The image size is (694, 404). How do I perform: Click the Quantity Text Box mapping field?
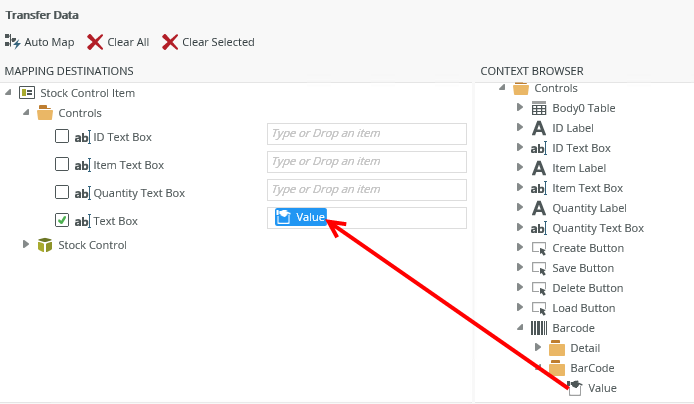click(366, 190)
